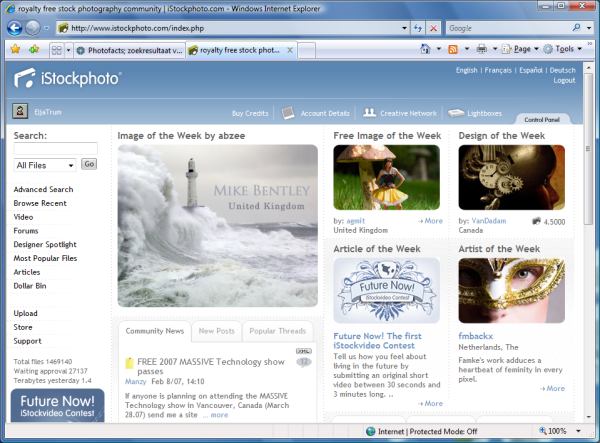Click the Print icon in command bar

[481, 49]
